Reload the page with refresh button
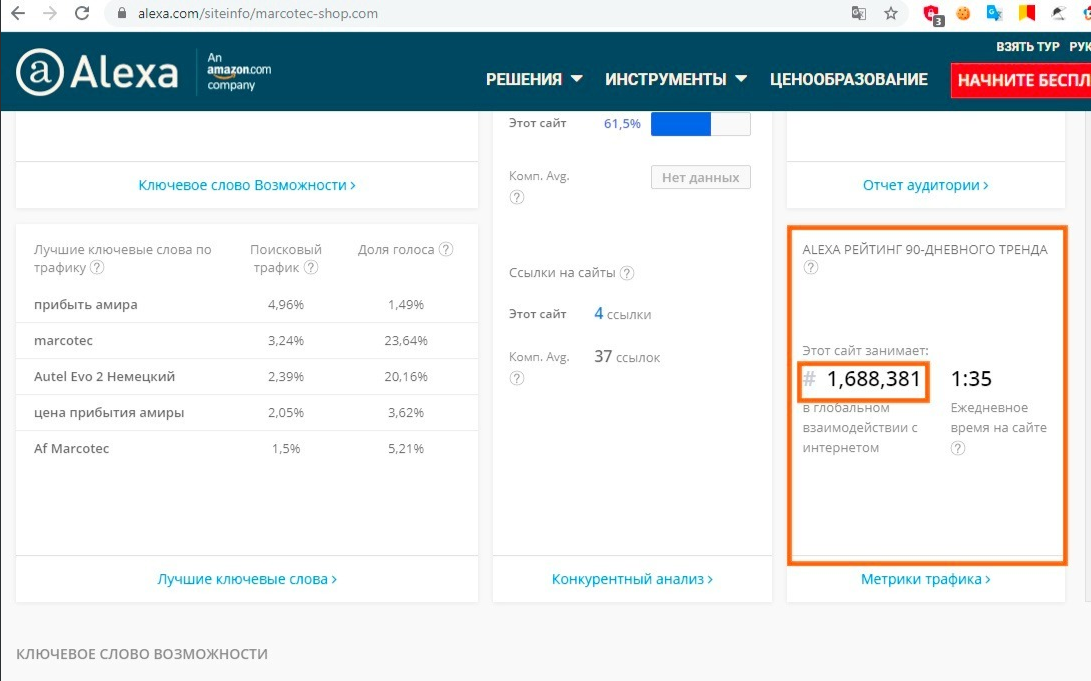Viewport: 1091px width, 681px height. pyautogui.click(x=82, y=14)
